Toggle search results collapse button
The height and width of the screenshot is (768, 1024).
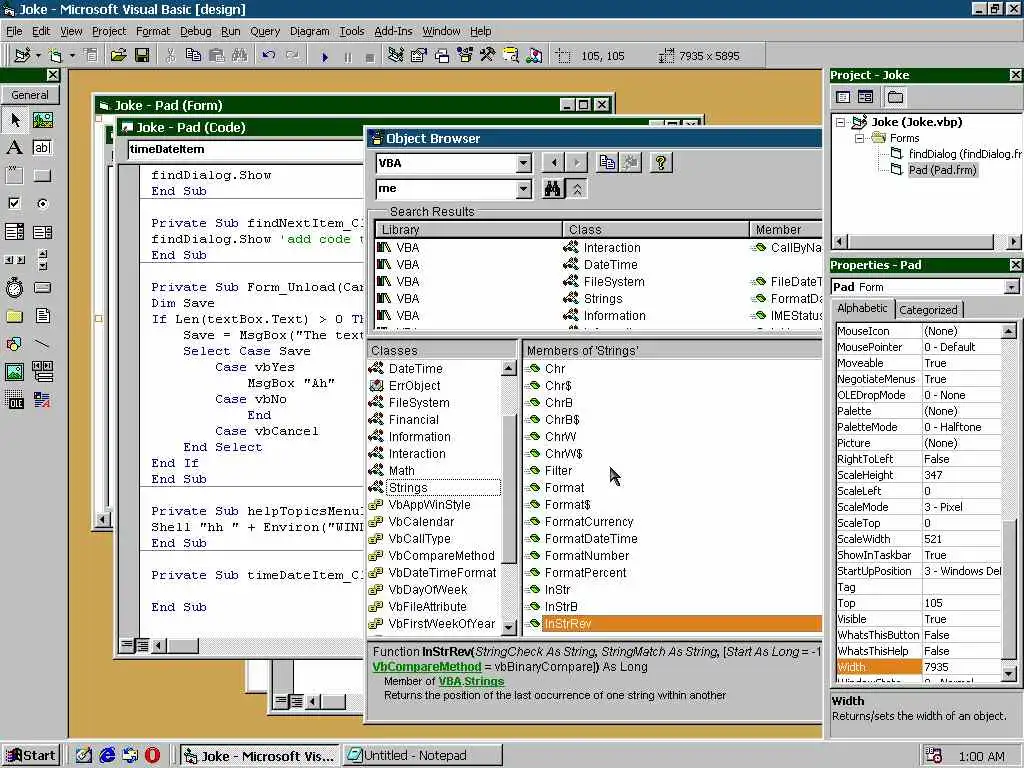tap(577, 189)
